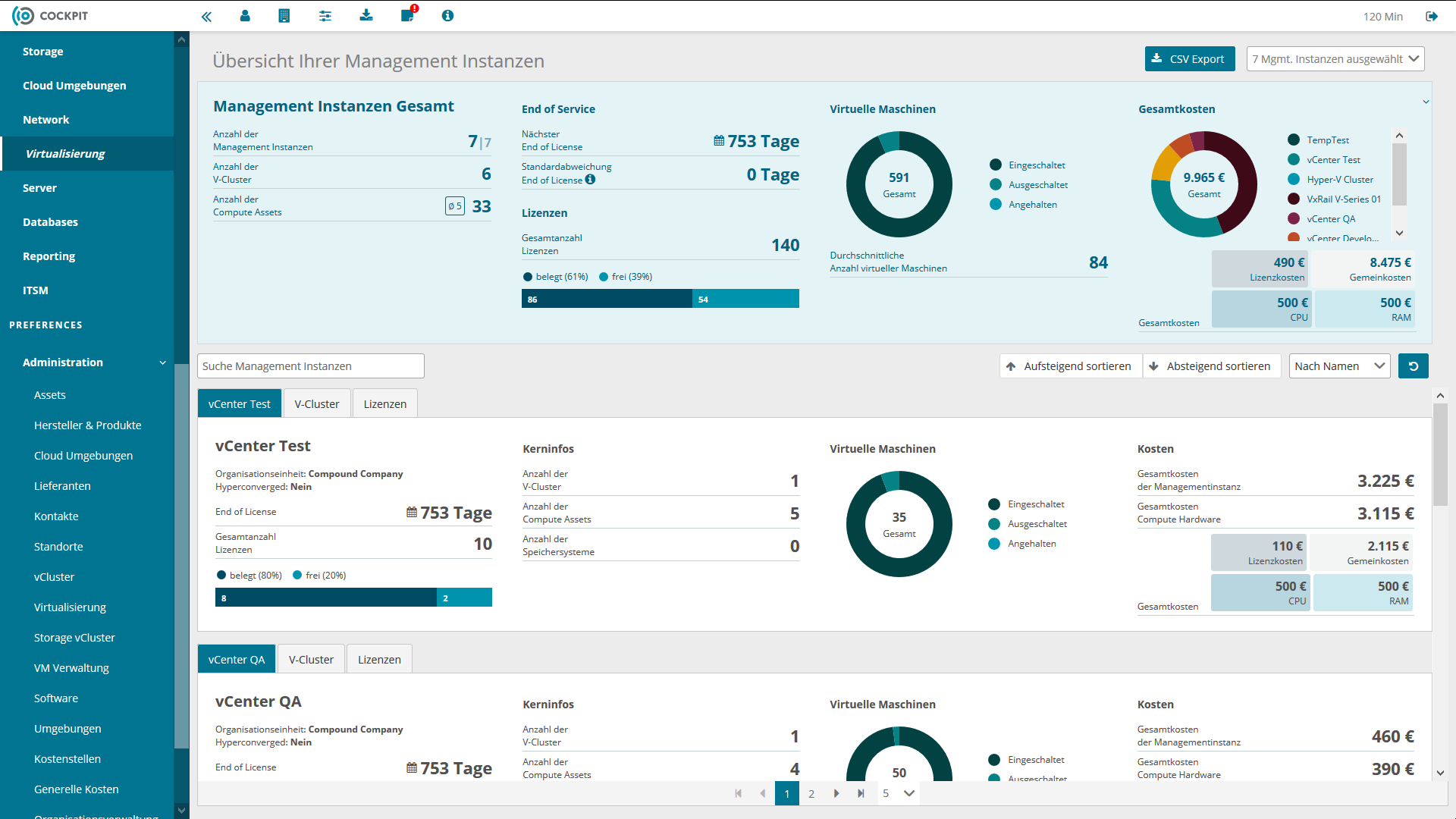Click the summary Virtuelle Maschinen donut chart
Image resolution: width=1456 pixels, height=819 pixels.
(x=899, y=184)
